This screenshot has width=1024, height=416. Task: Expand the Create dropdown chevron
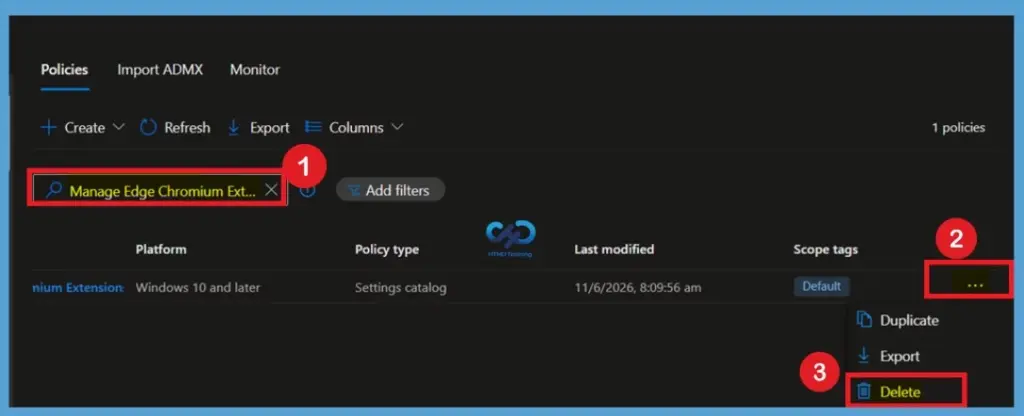point(118,127)
